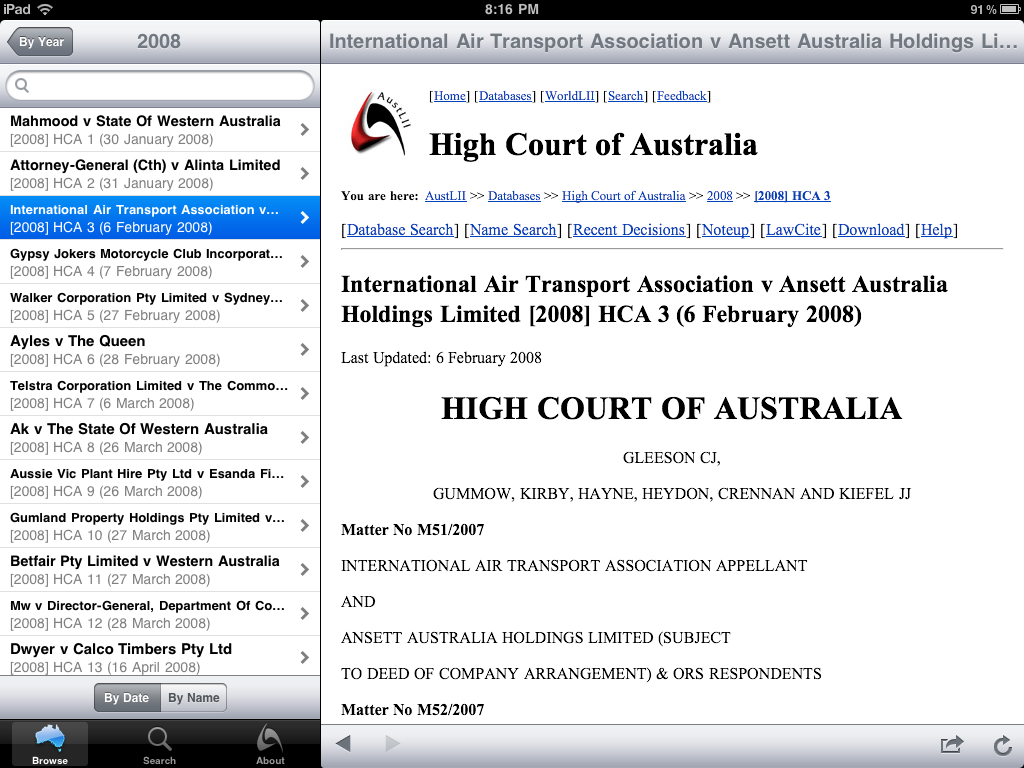Screen dimensions: 1024x768
Task: Reload the current judgment page
Action: click(x=1002, y=744)
